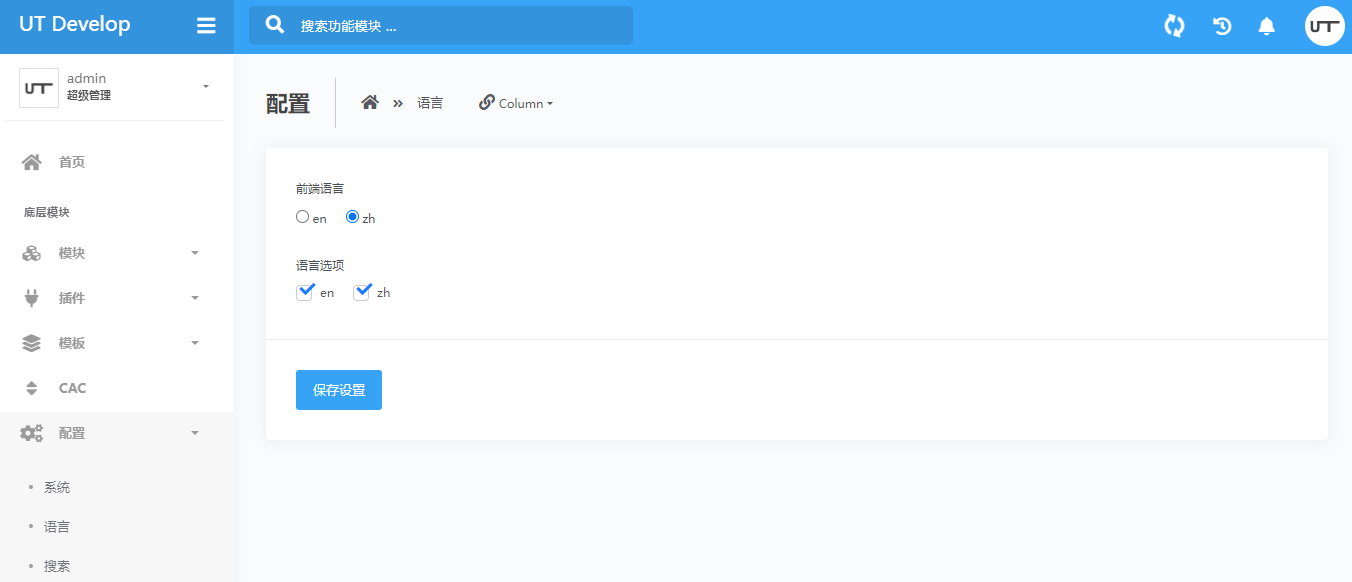Viewport: 1352px width, 582px height.
Task: Expand the 插件 sidebar menu
Action: point(110,298)
